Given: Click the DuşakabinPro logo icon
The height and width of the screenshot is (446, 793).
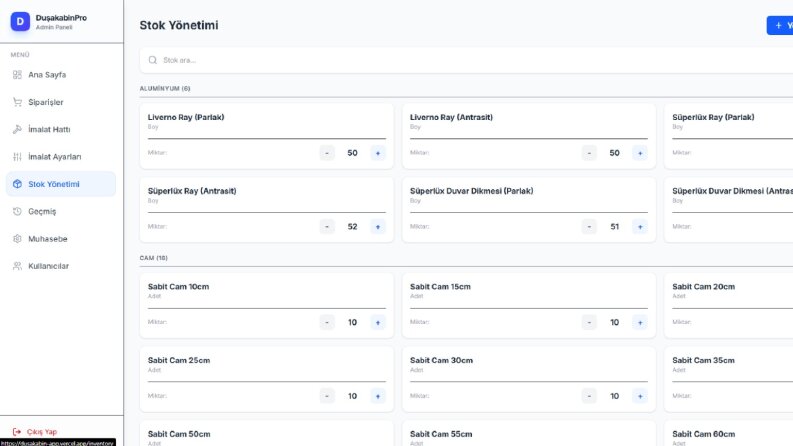Looking at the screenshot, I should point(20,21).
